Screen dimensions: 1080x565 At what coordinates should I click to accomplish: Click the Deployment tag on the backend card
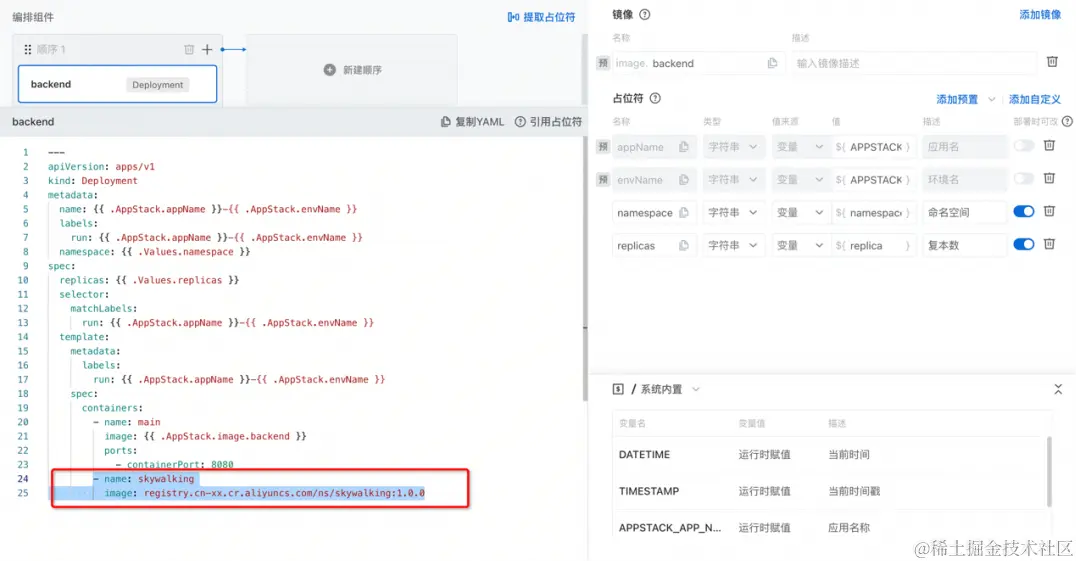point(158,85)
